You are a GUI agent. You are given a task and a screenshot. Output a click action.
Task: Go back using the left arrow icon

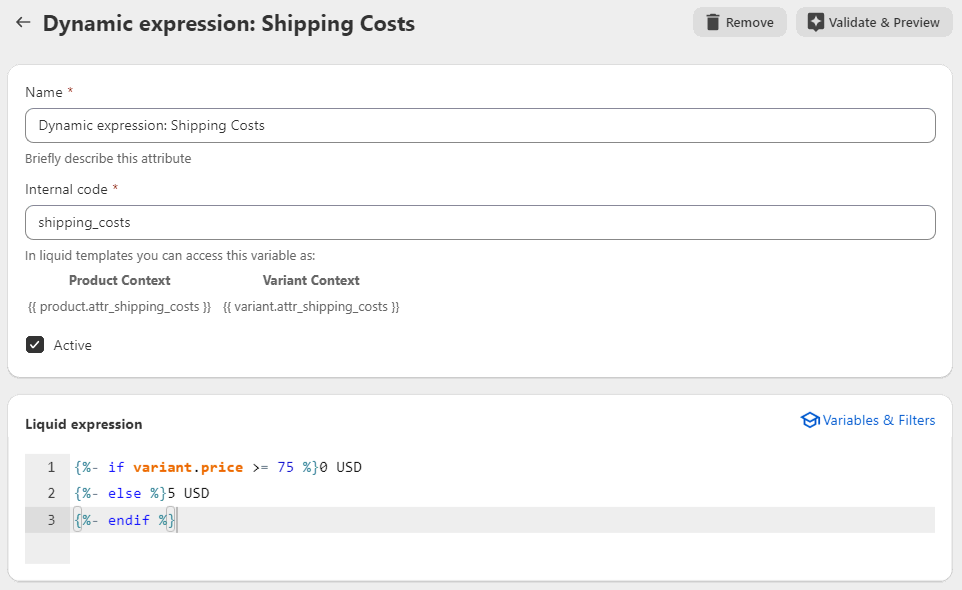pyautogui.click(x=23, y=23)
